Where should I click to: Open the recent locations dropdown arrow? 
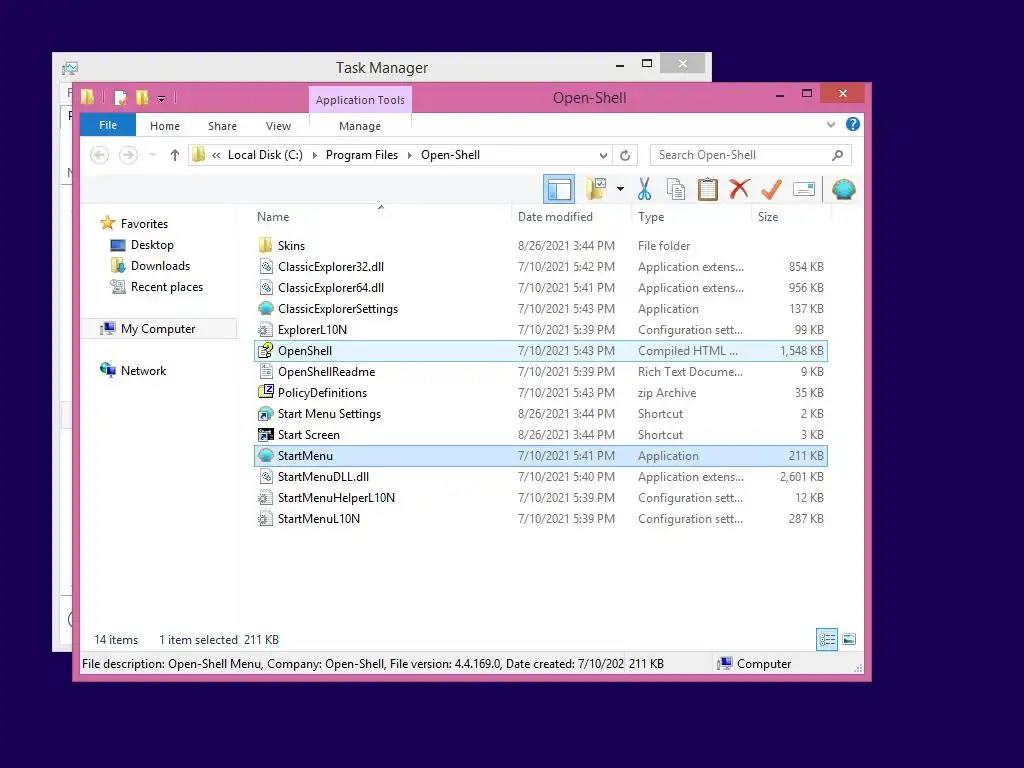pos(152,155)
